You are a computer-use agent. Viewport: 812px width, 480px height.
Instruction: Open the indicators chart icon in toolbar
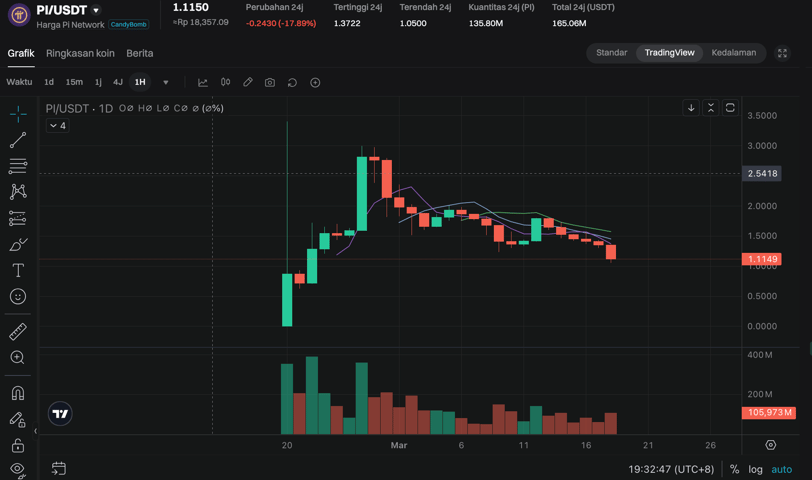[x=203, y=82]
